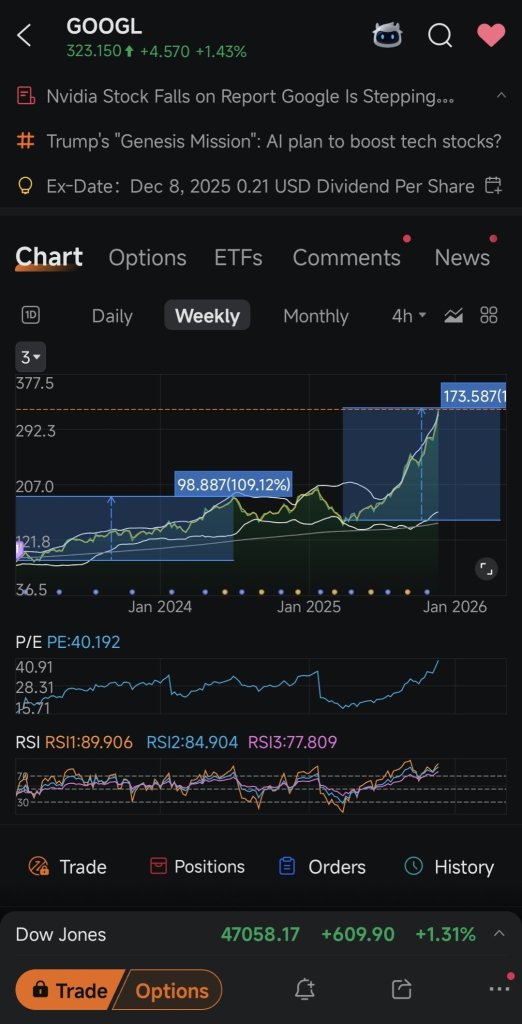Tap the news document icon beside Nvidia headline

(x=25, y=97)
